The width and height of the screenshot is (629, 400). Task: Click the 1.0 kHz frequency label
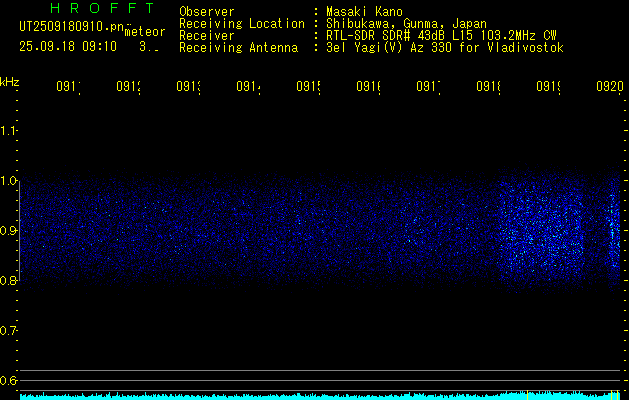coord(8,181)
